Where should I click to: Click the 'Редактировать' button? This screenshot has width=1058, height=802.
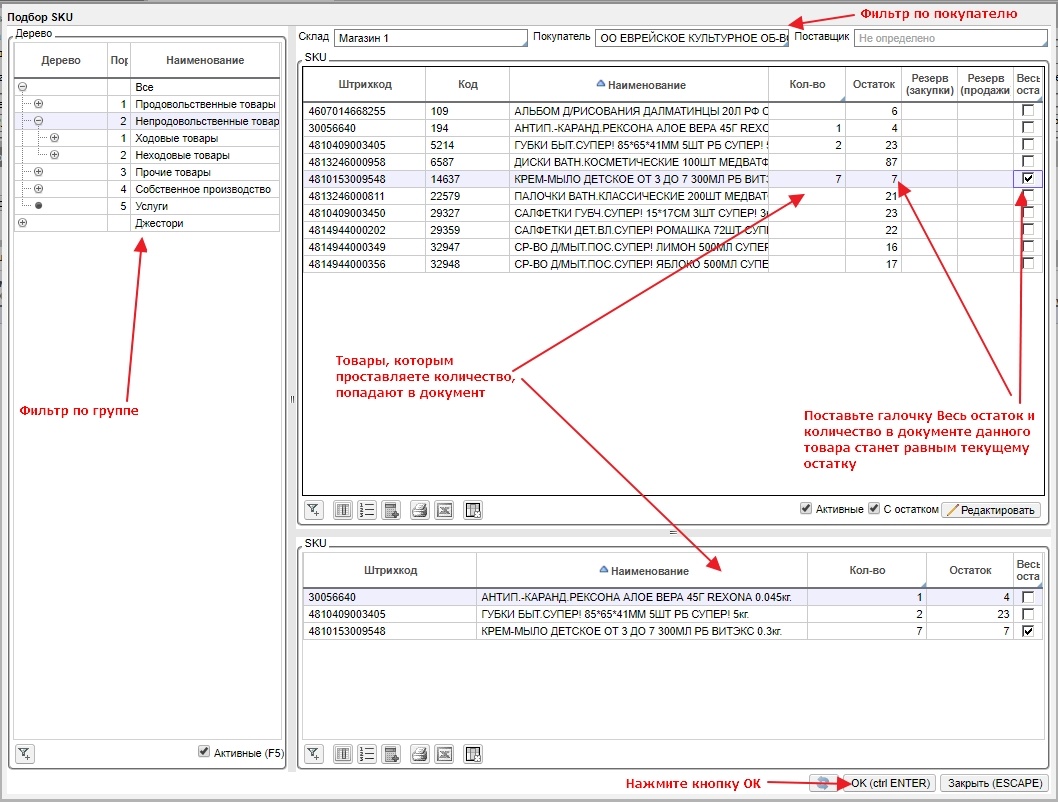click(991, 510)
